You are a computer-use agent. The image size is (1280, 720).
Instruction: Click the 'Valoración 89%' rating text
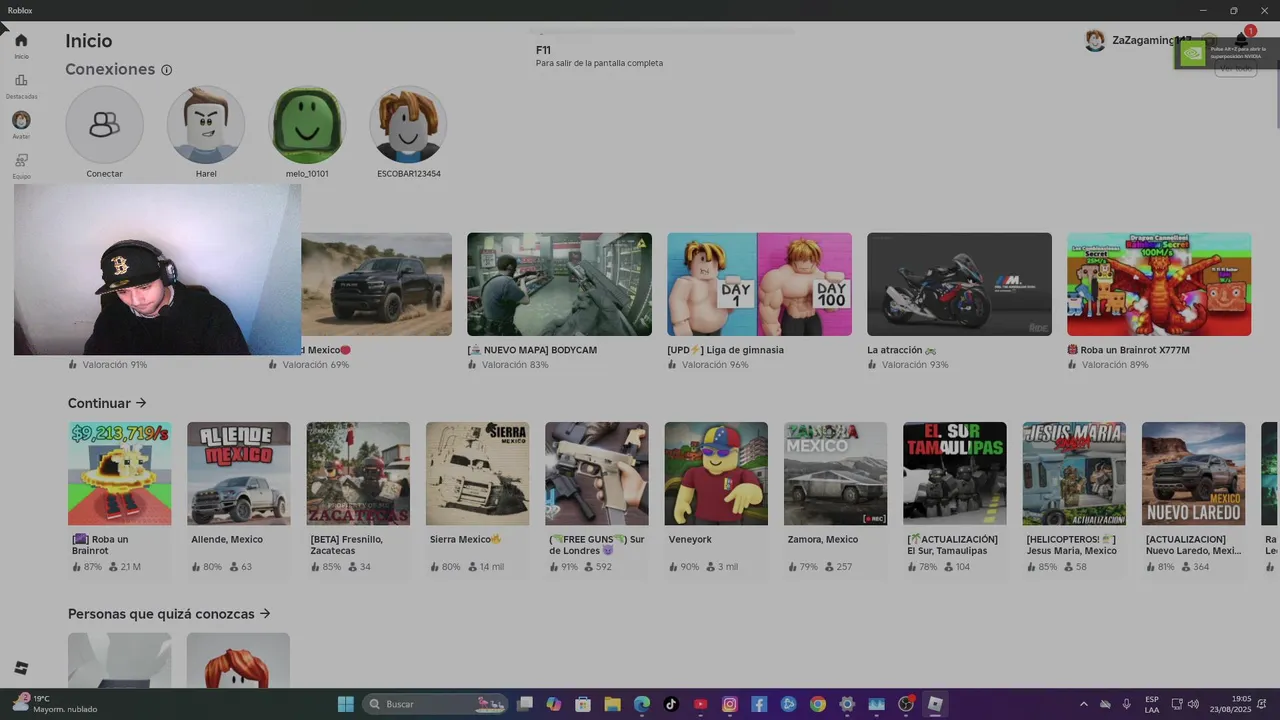1115,365
